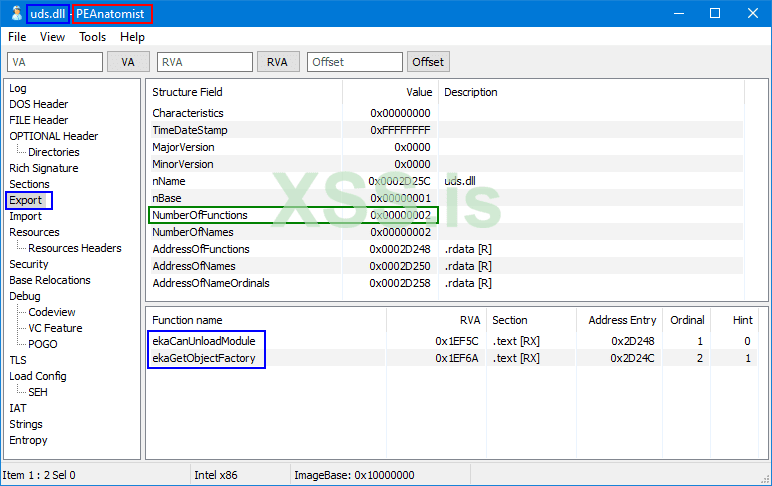Select Security in the tree
Viewport: 772px width, 486px height.
29,264
